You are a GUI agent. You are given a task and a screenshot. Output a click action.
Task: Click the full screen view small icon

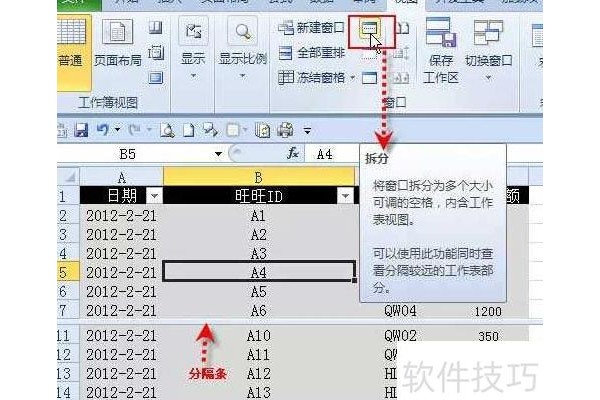coord(155,78)
